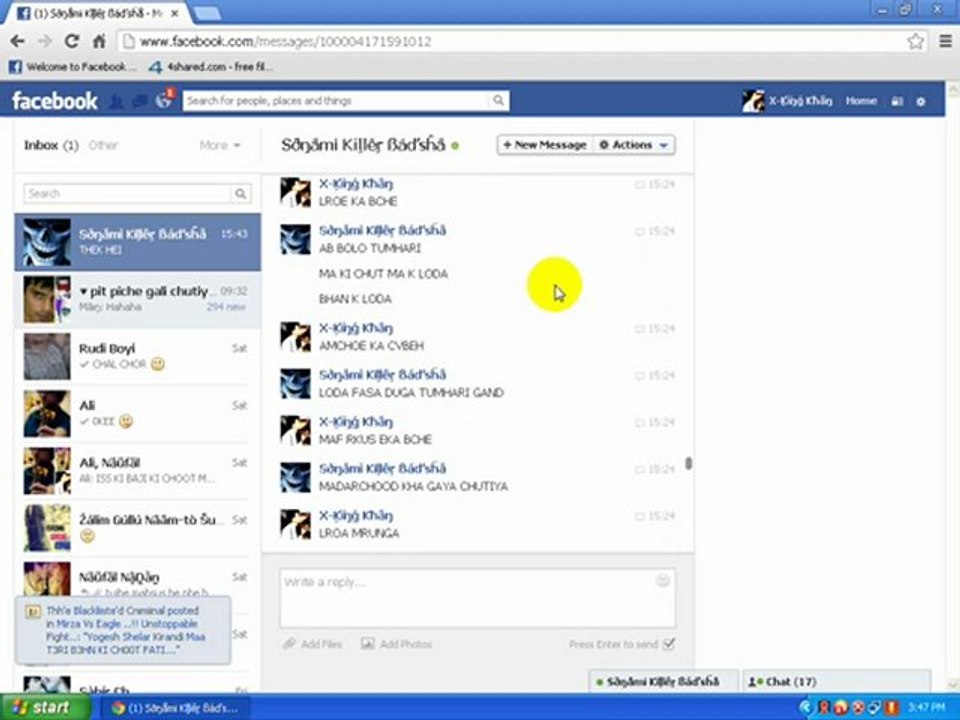
Task: Click the Add Files paperclip
Action: pos(289,644)
